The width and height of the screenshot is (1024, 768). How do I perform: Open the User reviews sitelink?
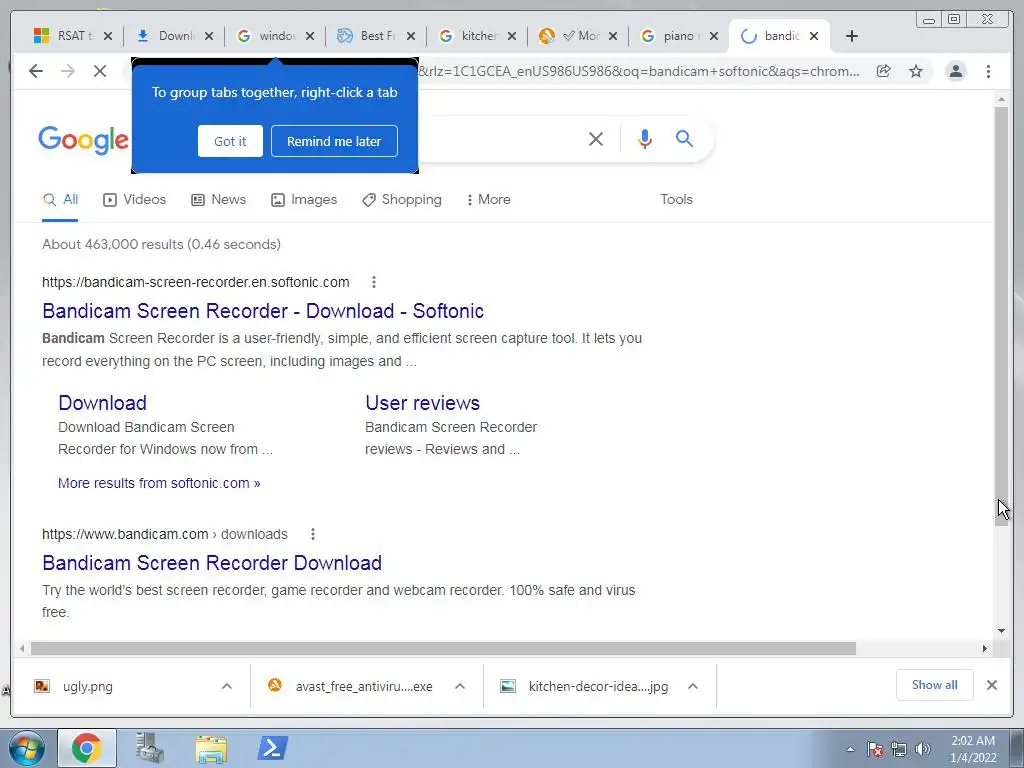(x=423, y=403)
